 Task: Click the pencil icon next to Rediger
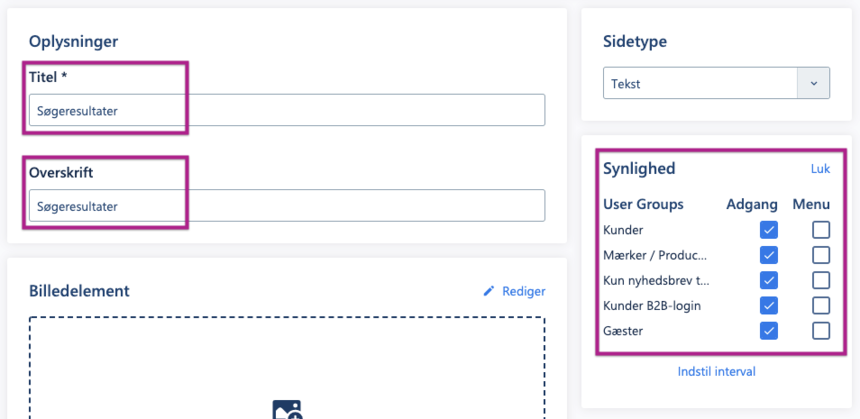[489, 291]
